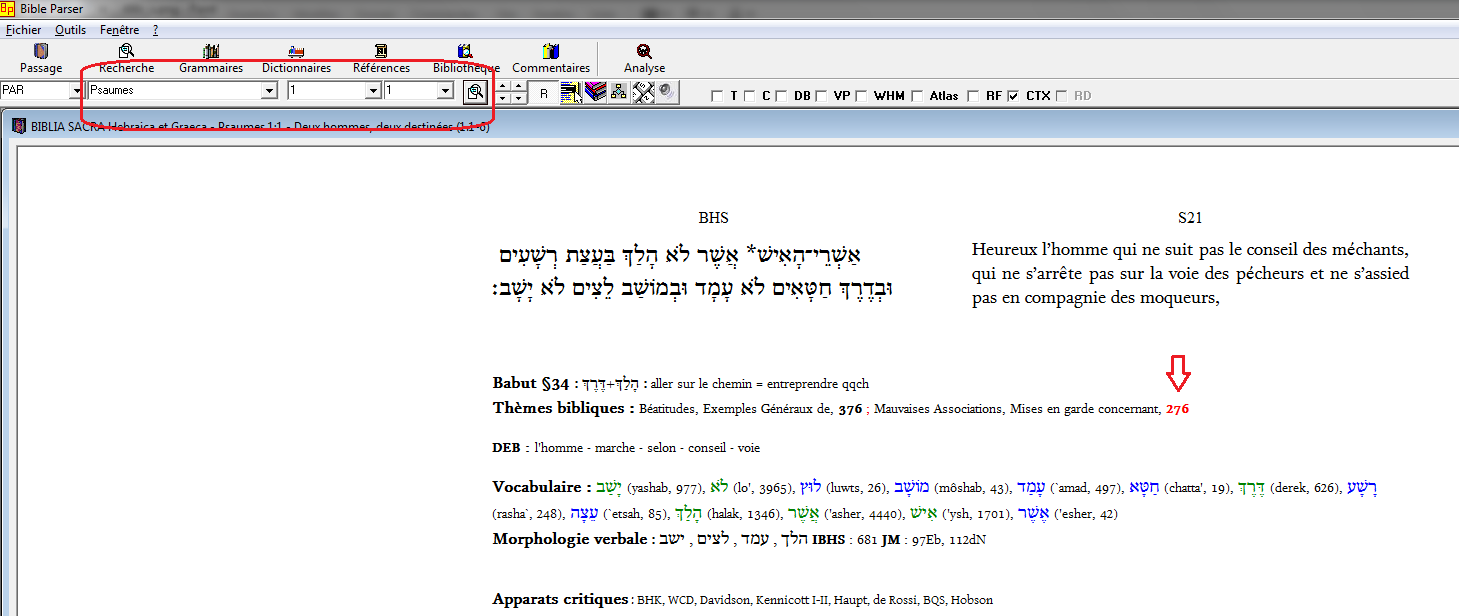Toggle the C checkbox

[x=747, y=96]
